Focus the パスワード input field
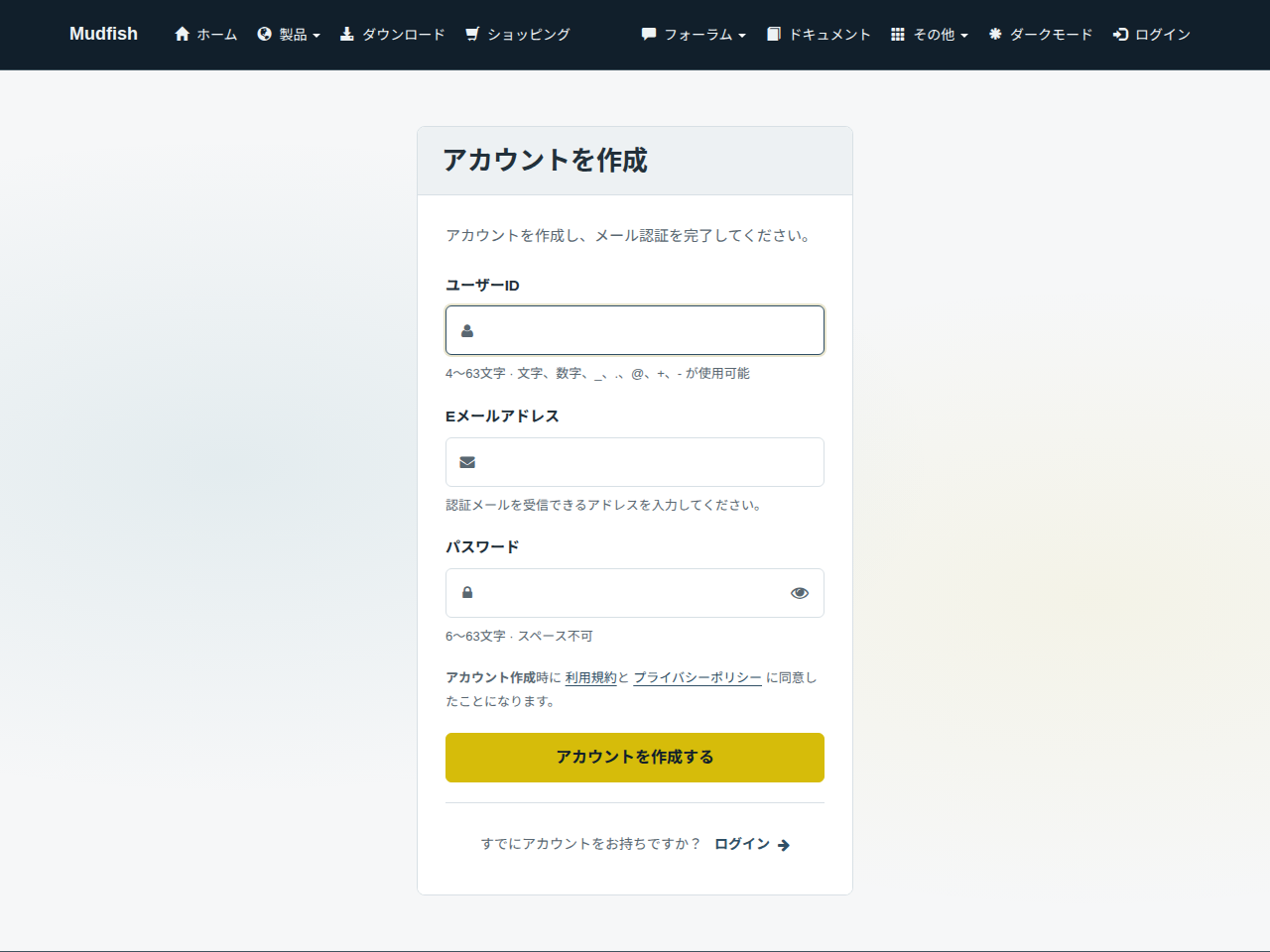1270x952 pixels. click(x=635, y=593)
